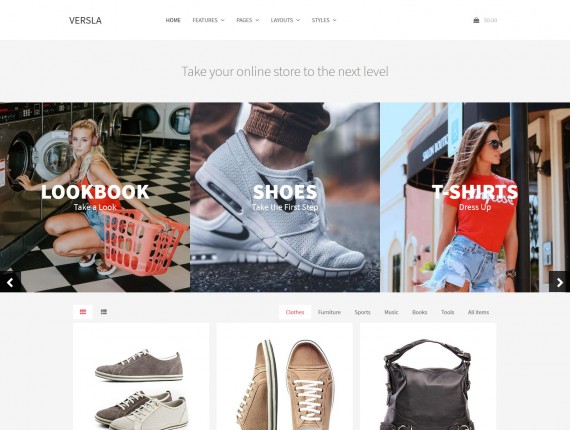Image resolution: width=570 pixels, height=430 pixels.
Task: Select the Furniture category tab
Action: pyautogui.click(x=329, y=312)
